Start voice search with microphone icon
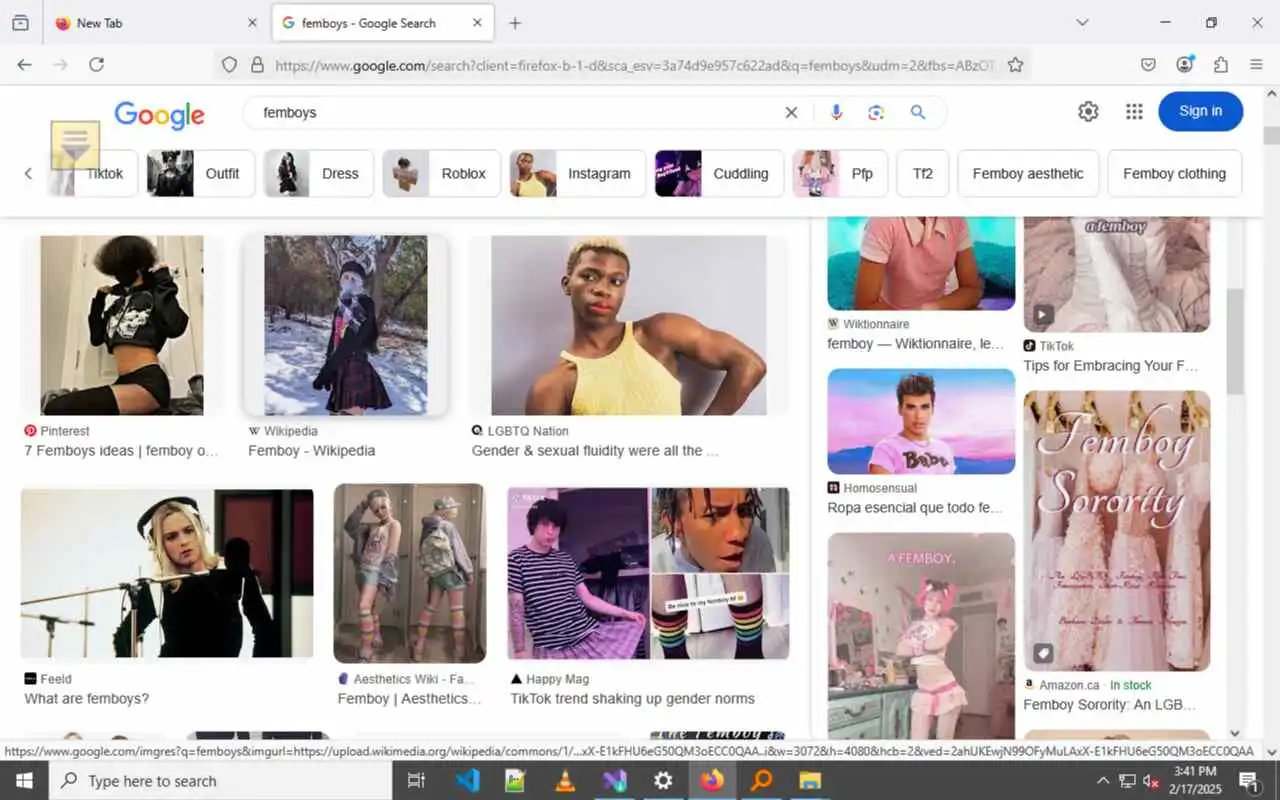 click(x=836, y=113)
